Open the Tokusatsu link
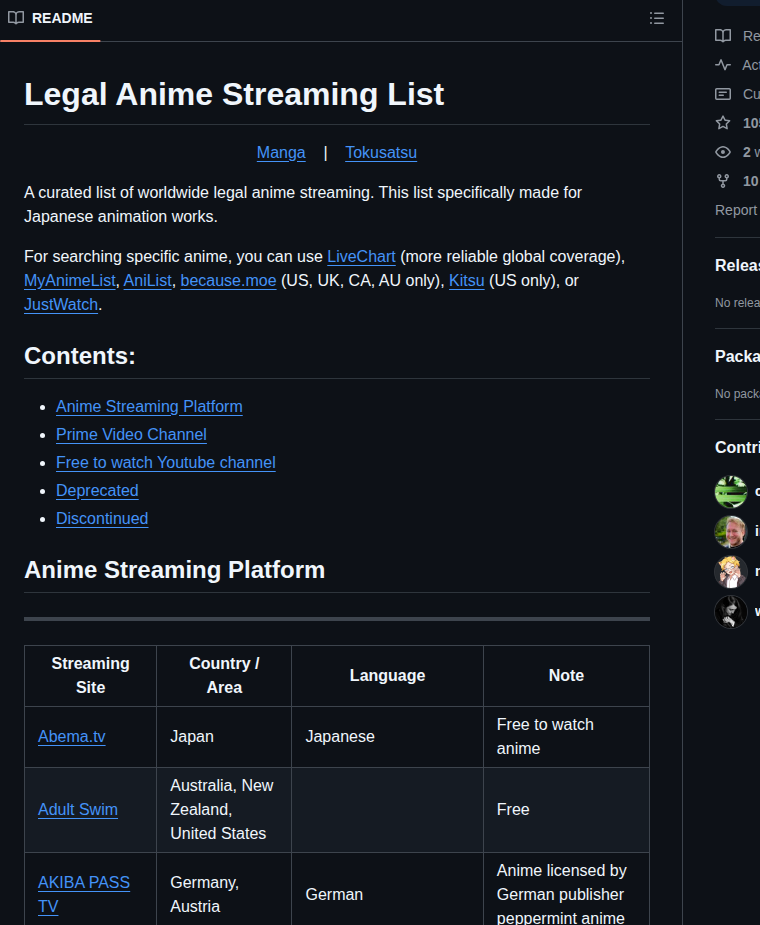Viewport: 760px width, 925px height. coord(381,153)
